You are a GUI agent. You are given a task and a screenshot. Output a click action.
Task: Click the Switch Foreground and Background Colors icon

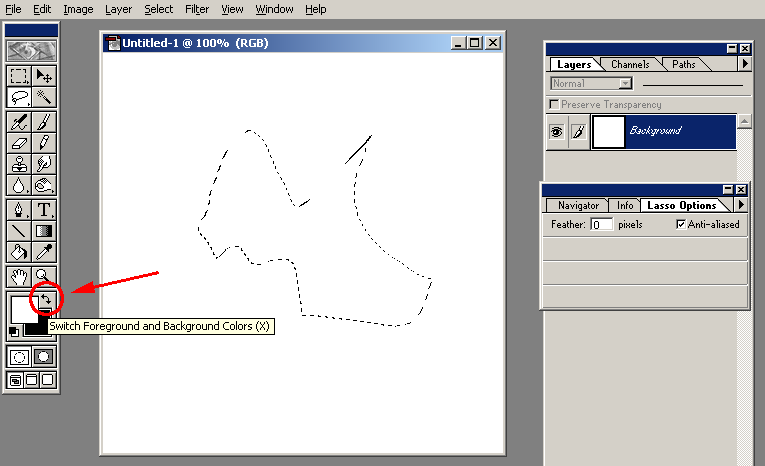[46, 299]
